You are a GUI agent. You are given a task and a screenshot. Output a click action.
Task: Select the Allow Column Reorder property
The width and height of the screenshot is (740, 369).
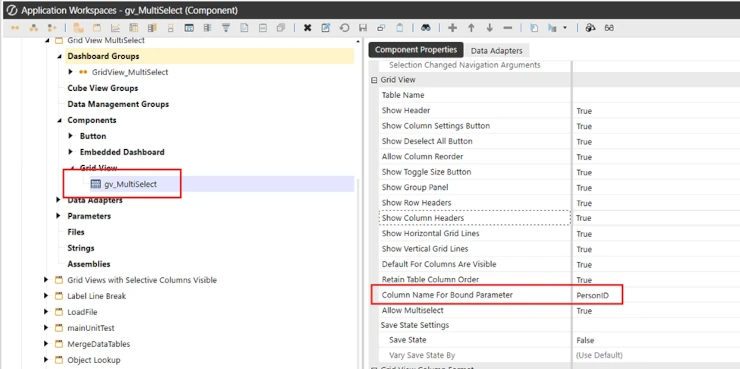pos(422,157)
